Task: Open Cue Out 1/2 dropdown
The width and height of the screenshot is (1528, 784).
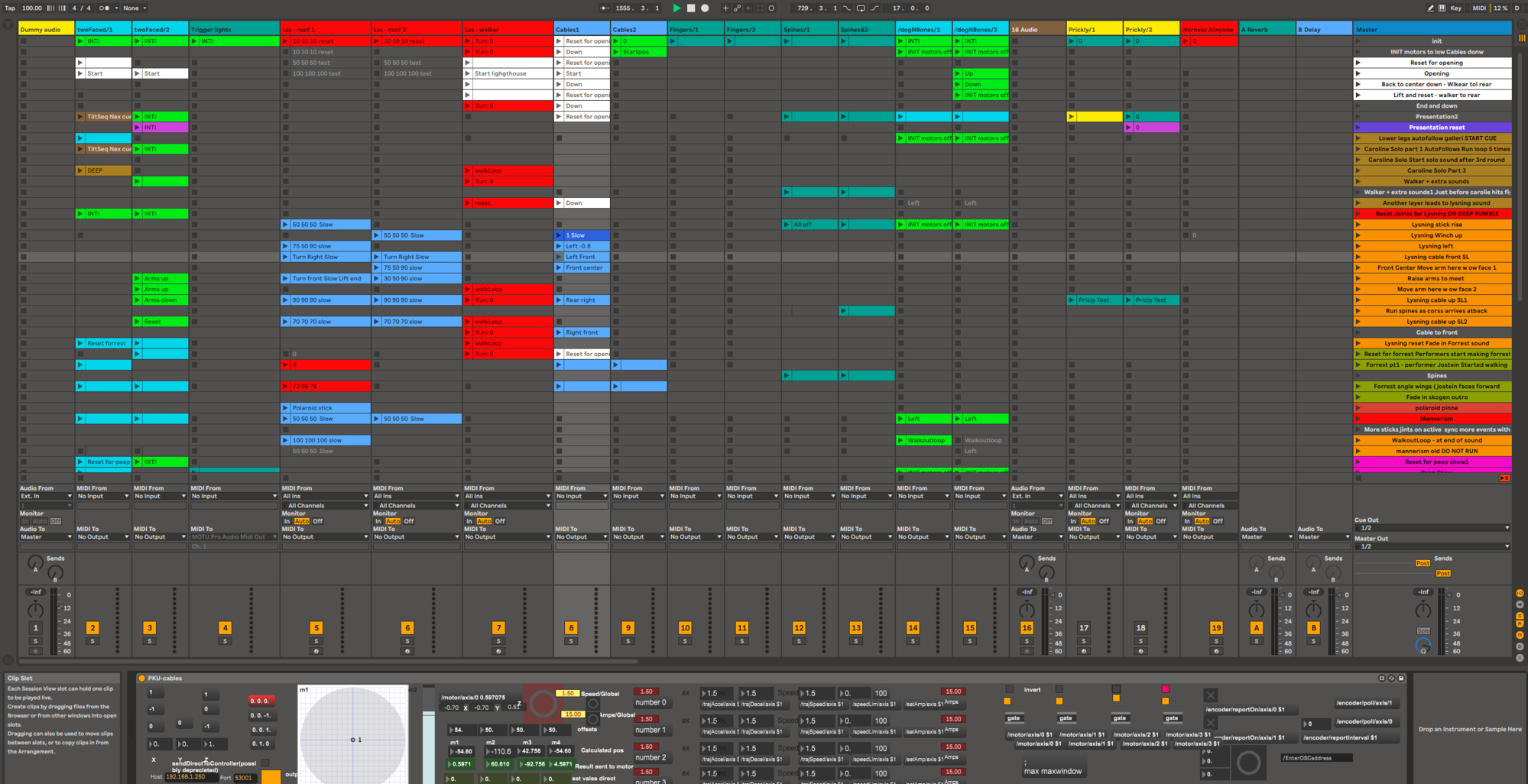Action: click(x=1432, y=528)
